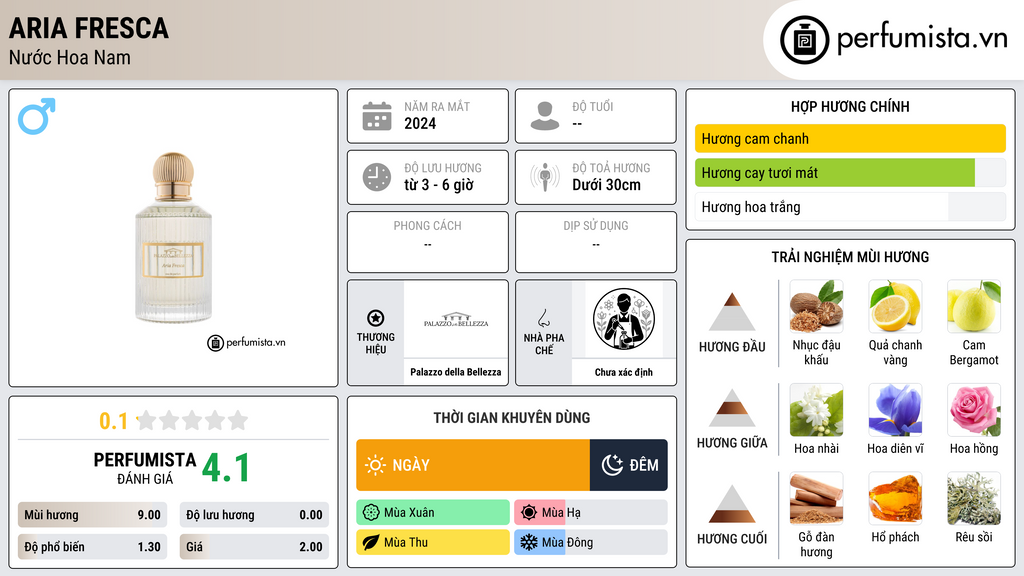Click the Chưa xác định perfumer label
1024x576 pixels.
(x=624, y=372)
